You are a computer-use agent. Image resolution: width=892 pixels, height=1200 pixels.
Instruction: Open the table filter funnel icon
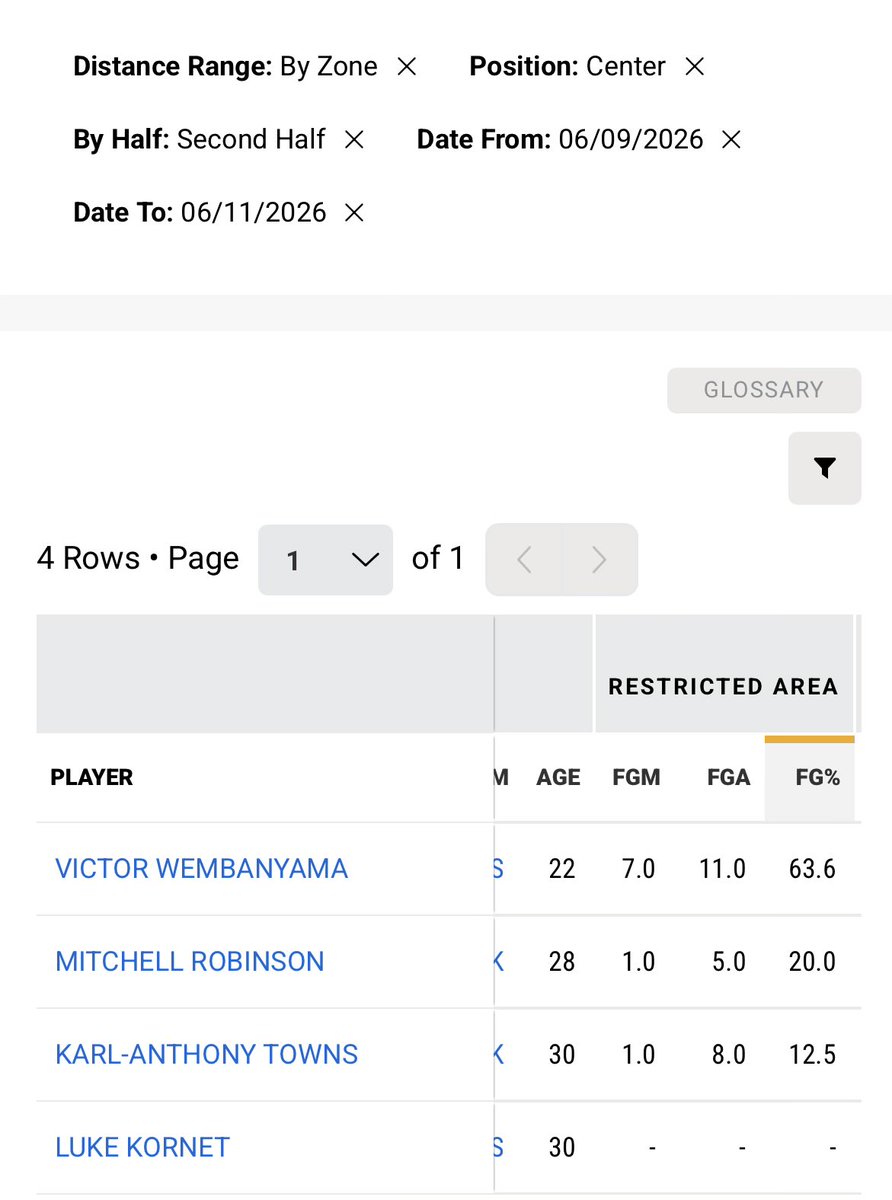[824, 468]
